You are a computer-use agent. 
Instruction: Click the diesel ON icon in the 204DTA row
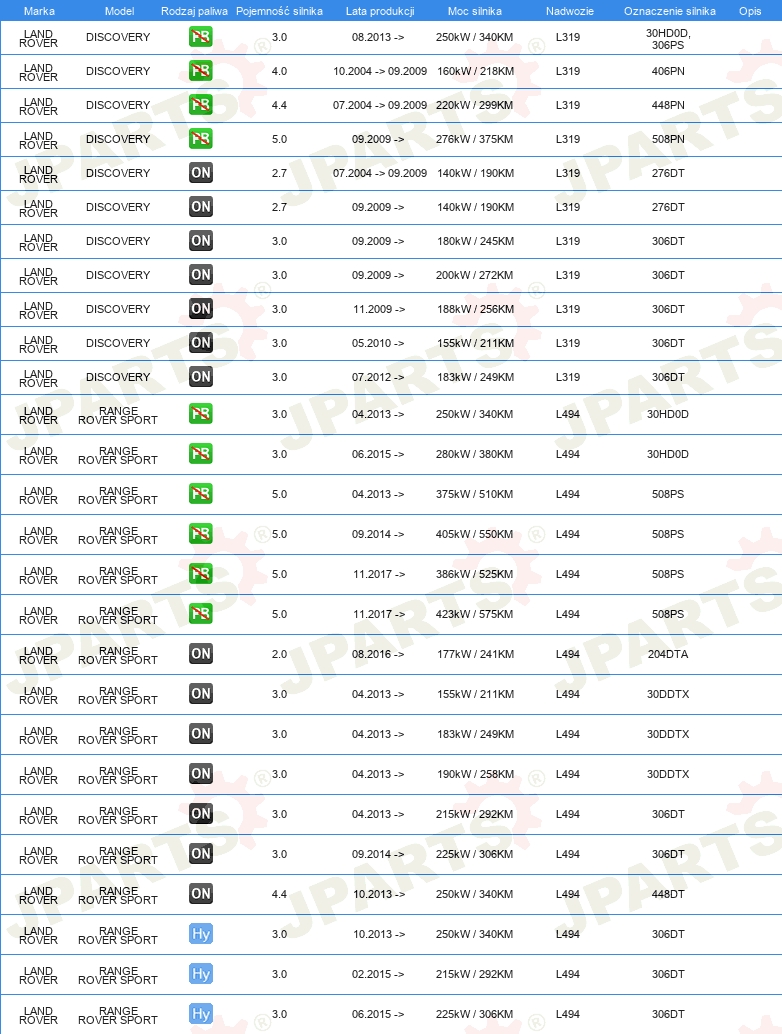[x=200, y=654]
